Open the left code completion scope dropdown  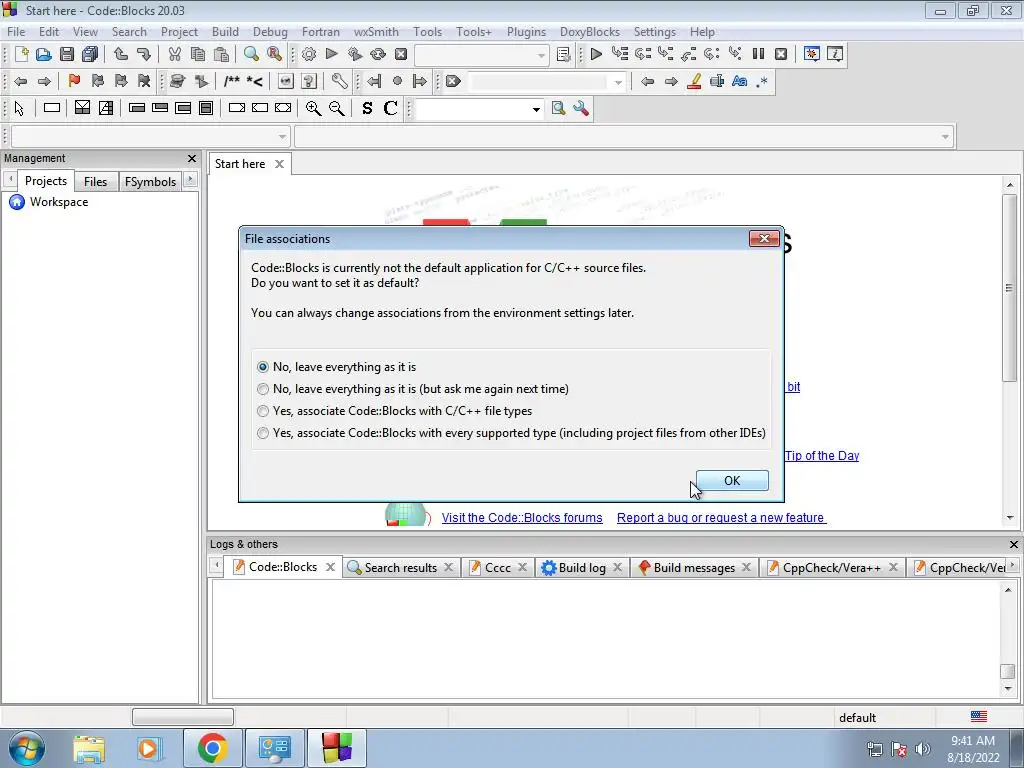pyautogui.click(x=282, y=137)
